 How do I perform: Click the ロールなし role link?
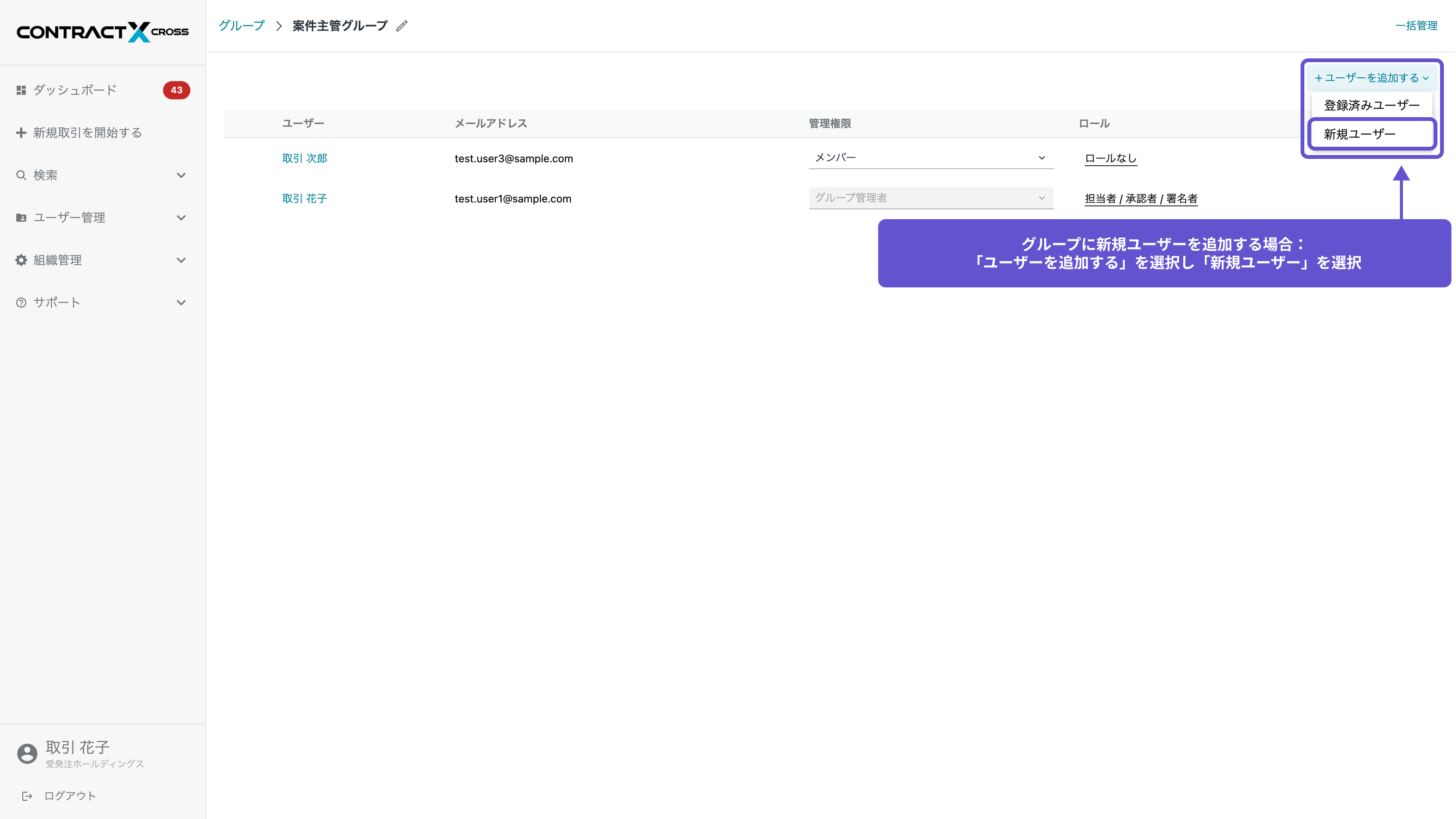pos(1109,158)
